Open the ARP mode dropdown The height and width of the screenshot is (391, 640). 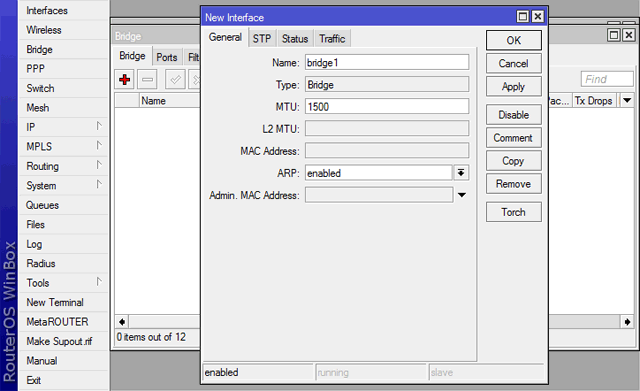(461, 173)
